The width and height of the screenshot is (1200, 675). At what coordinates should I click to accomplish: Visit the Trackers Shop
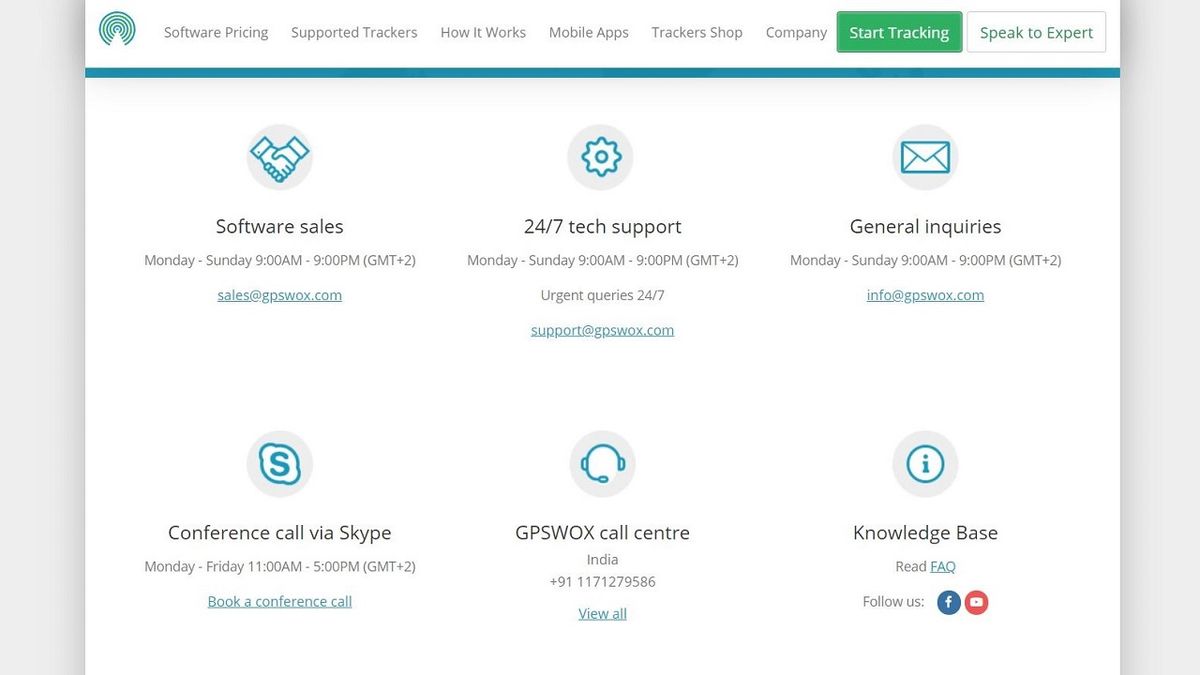point(697,32)
